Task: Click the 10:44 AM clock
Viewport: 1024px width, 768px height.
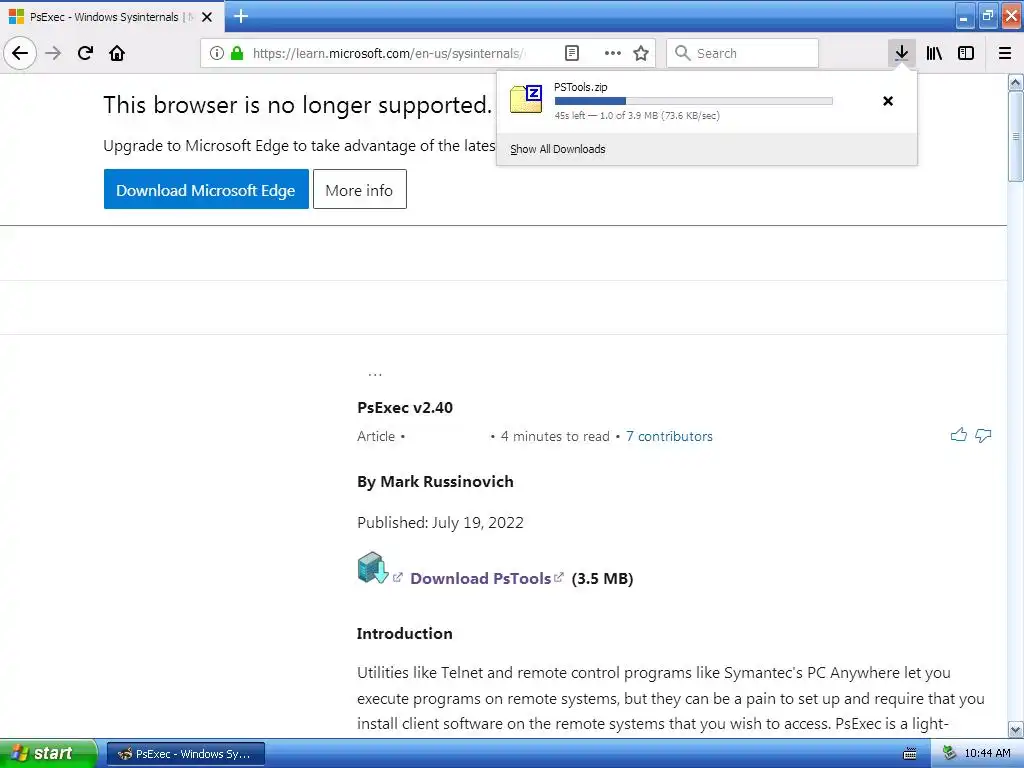Action: 987,753
